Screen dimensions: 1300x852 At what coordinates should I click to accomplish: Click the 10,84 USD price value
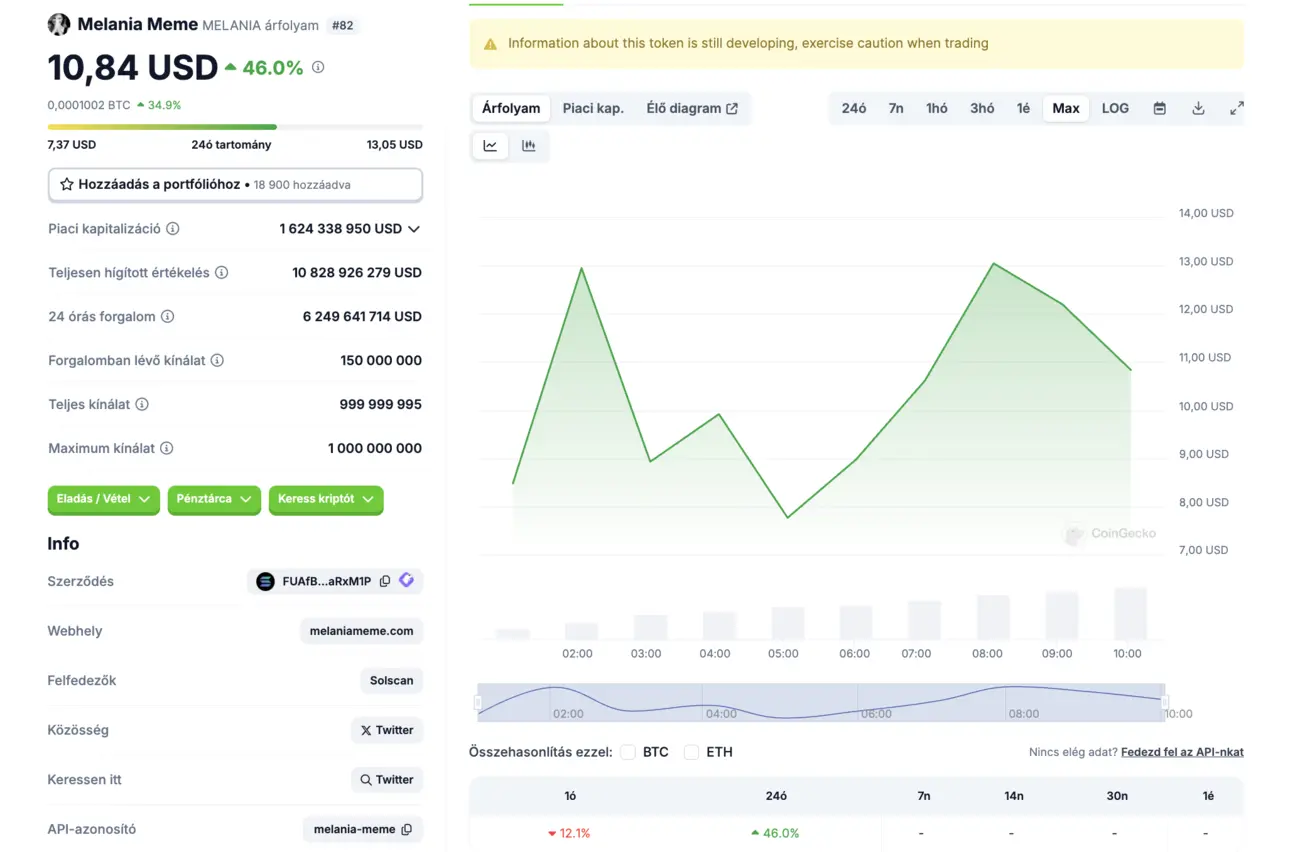[133, 68]
